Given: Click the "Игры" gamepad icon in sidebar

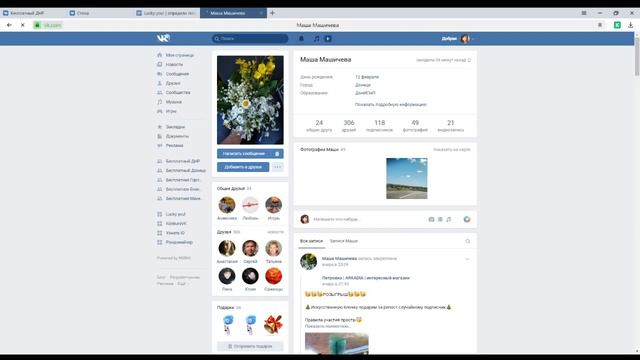Looking at the screenshot, I should pos(160,111).
